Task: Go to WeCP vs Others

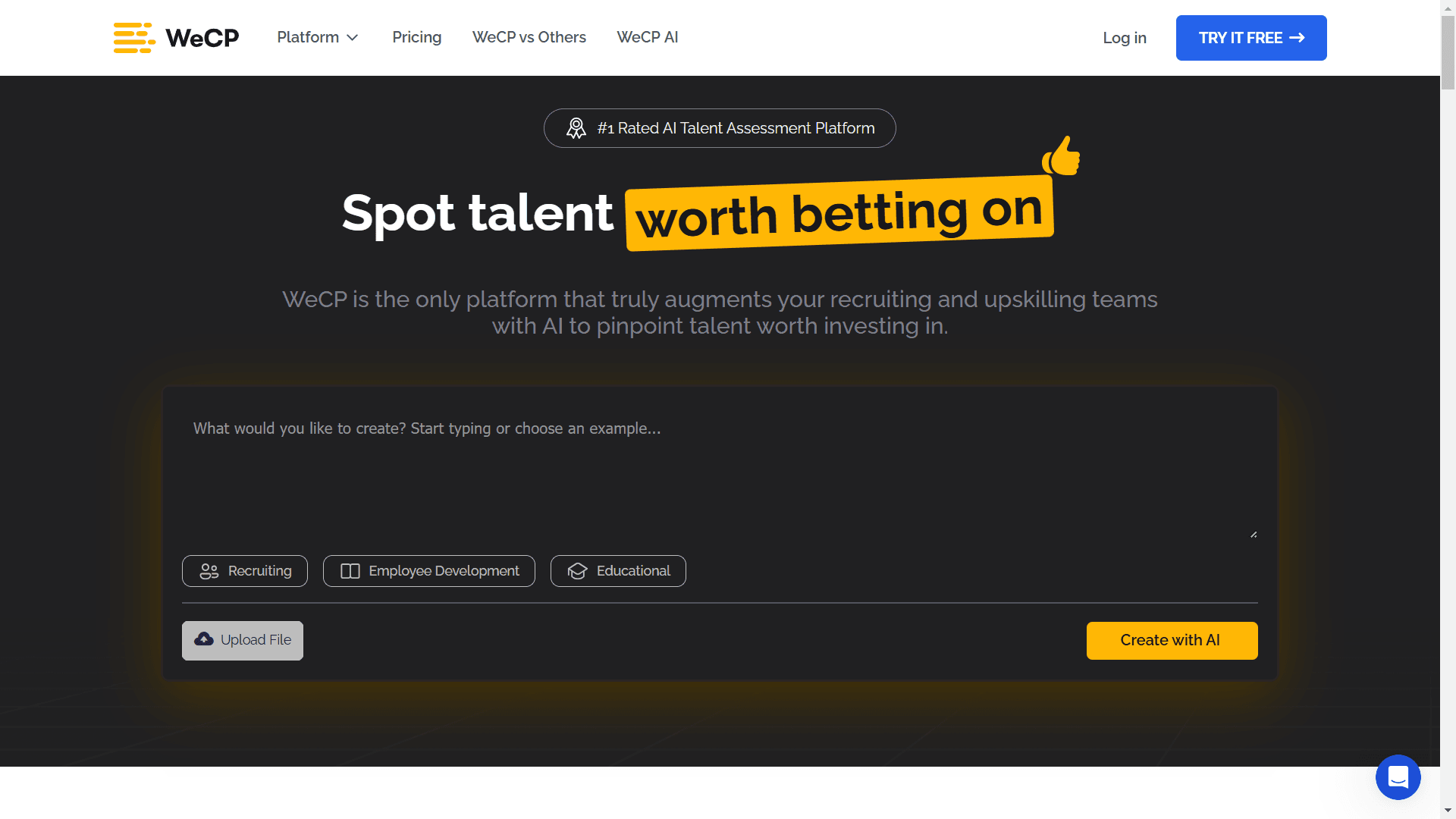Action: [x=529, y=37]
